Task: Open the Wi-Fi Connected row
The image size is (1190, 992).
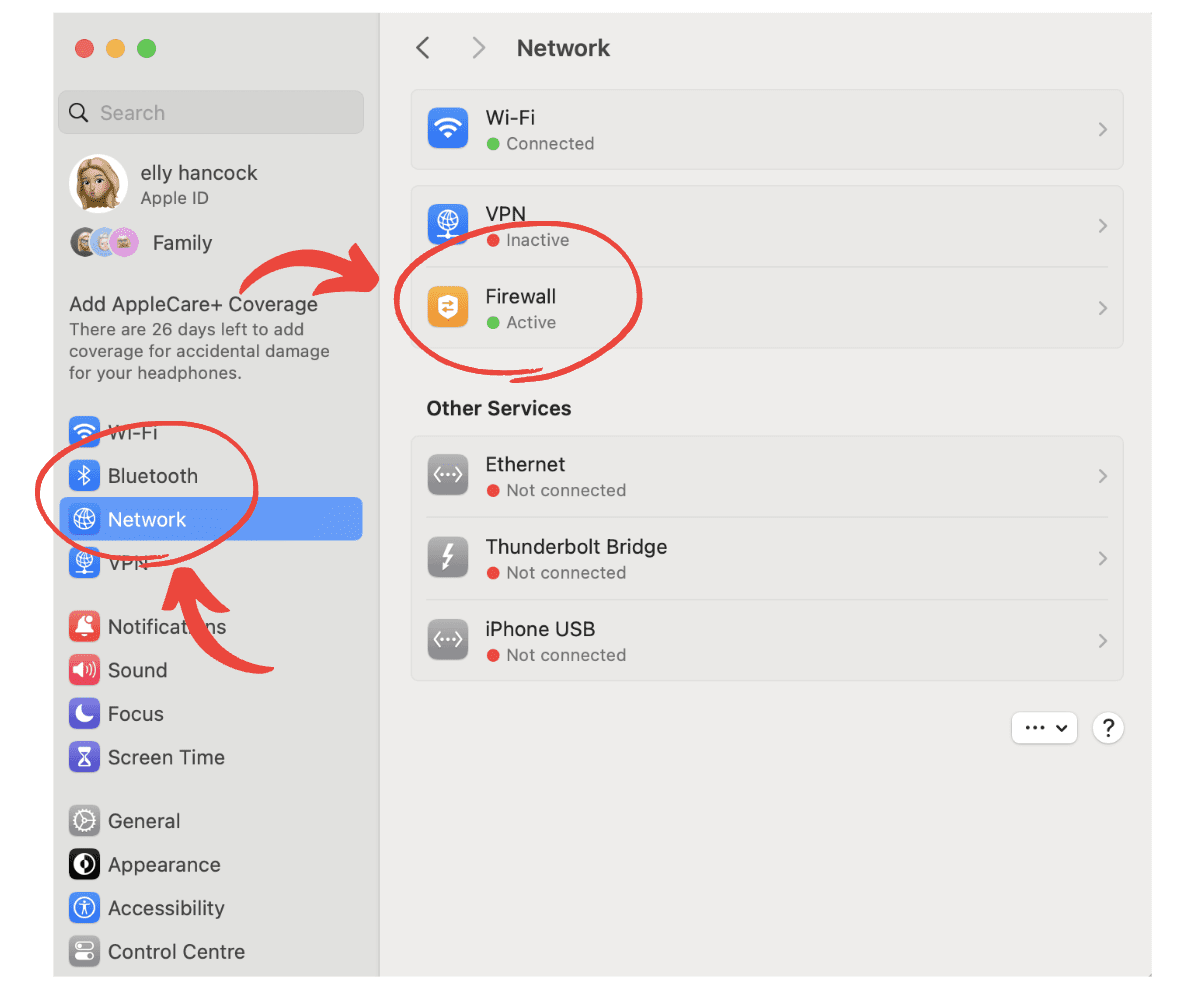Action: coord(767,130)
